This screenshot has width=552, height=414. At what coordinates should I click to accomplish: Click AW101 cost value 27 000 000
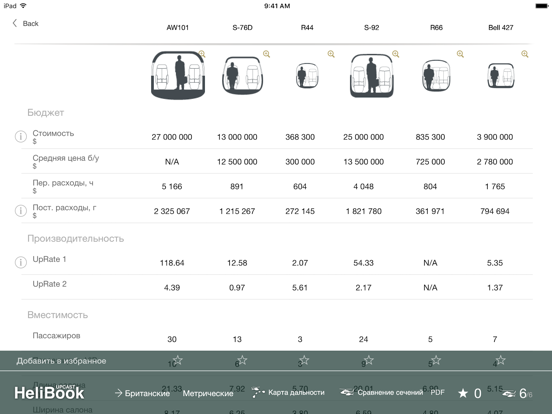[172, 137]
